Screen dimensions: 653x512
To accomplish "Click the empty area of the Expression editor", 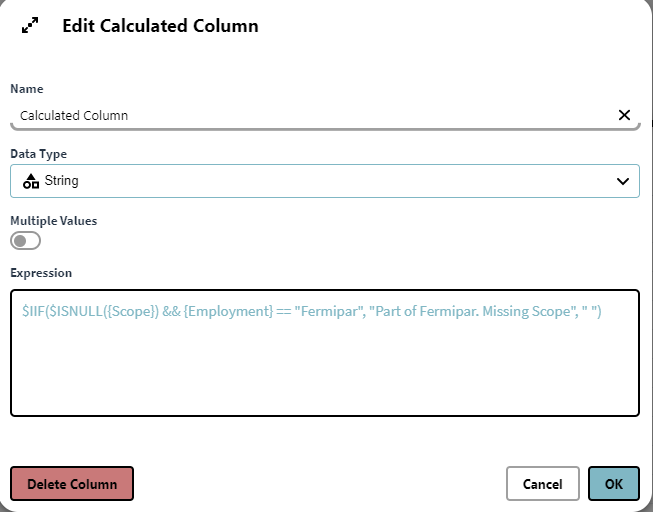I will [324, 370].
